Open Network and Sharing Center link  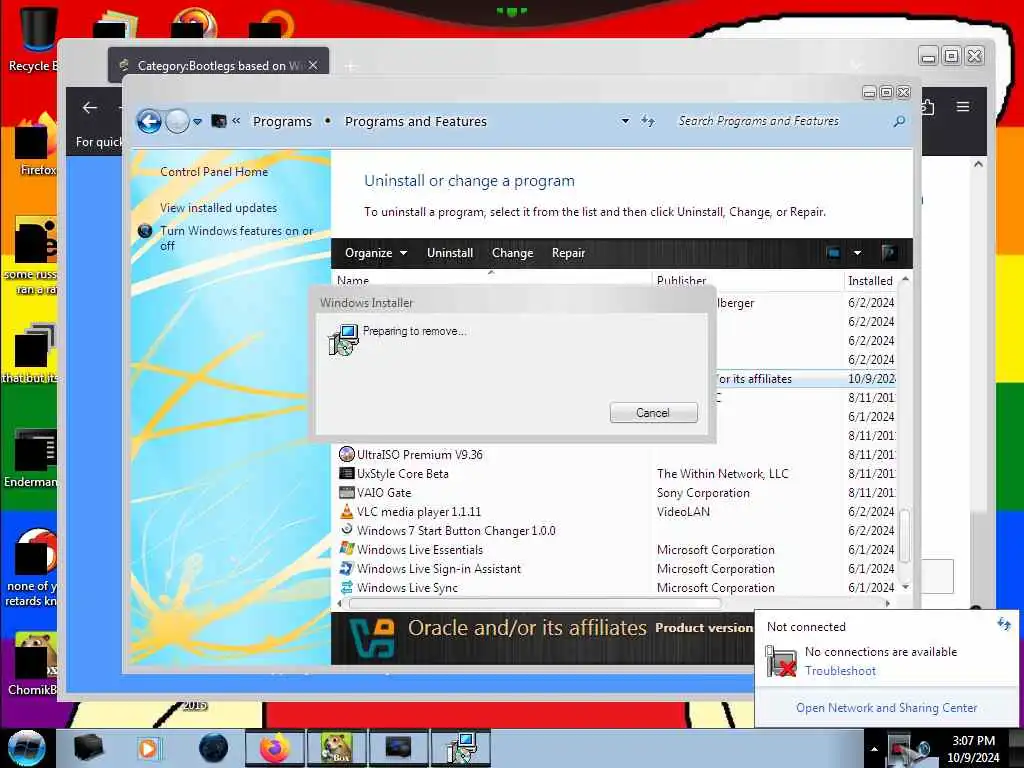click(x=886, y=708)
